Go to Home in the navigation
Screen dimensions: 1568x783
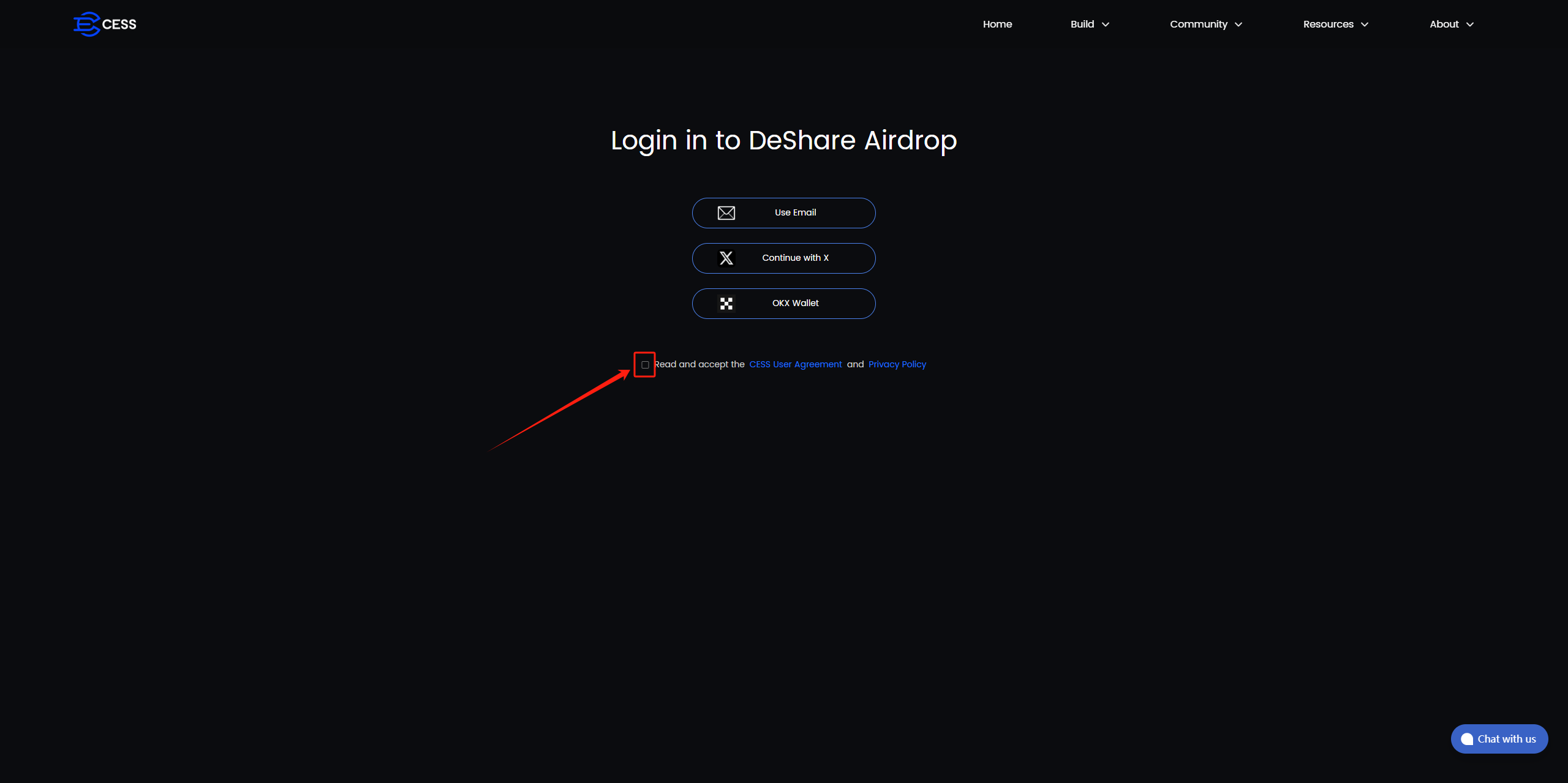click(997, 24)
